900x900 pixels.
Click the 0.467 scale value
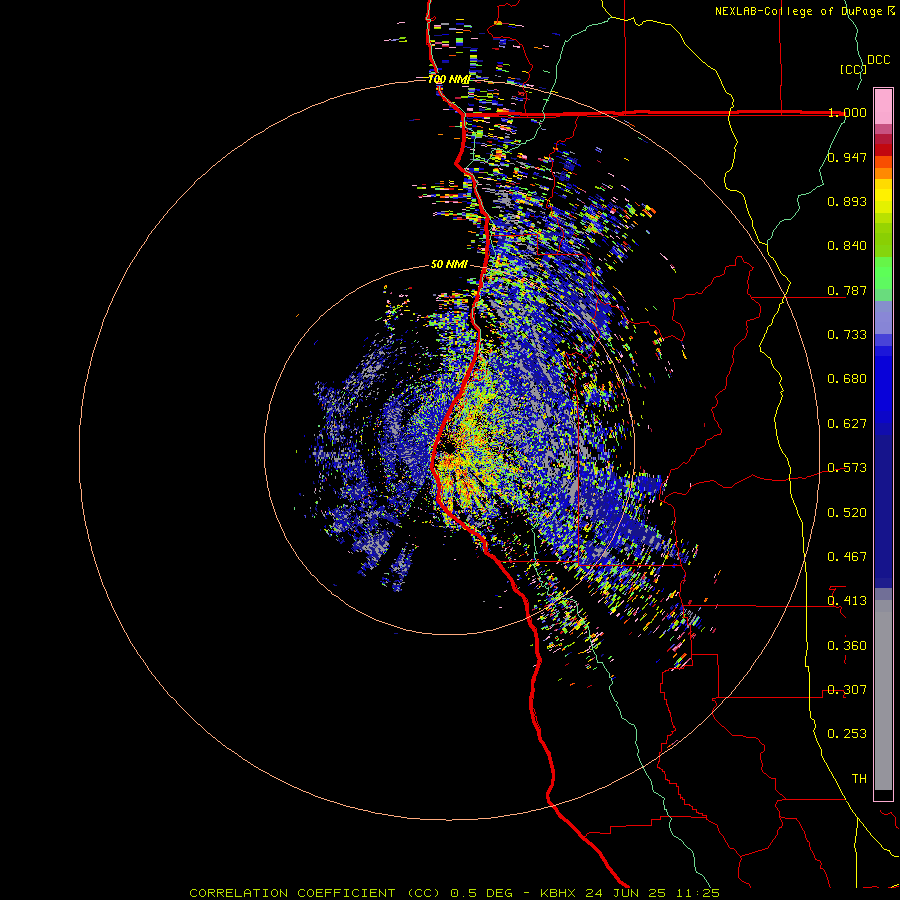point(847,557)
